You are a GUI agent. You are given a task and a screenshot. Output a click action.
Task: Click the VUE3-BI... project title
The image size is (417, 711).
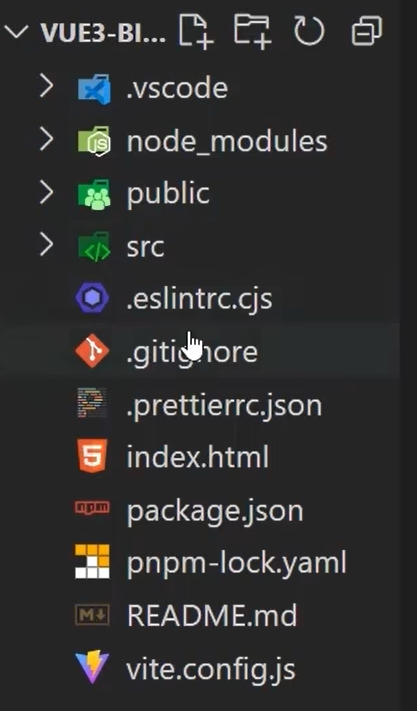[x=103, y=33]
